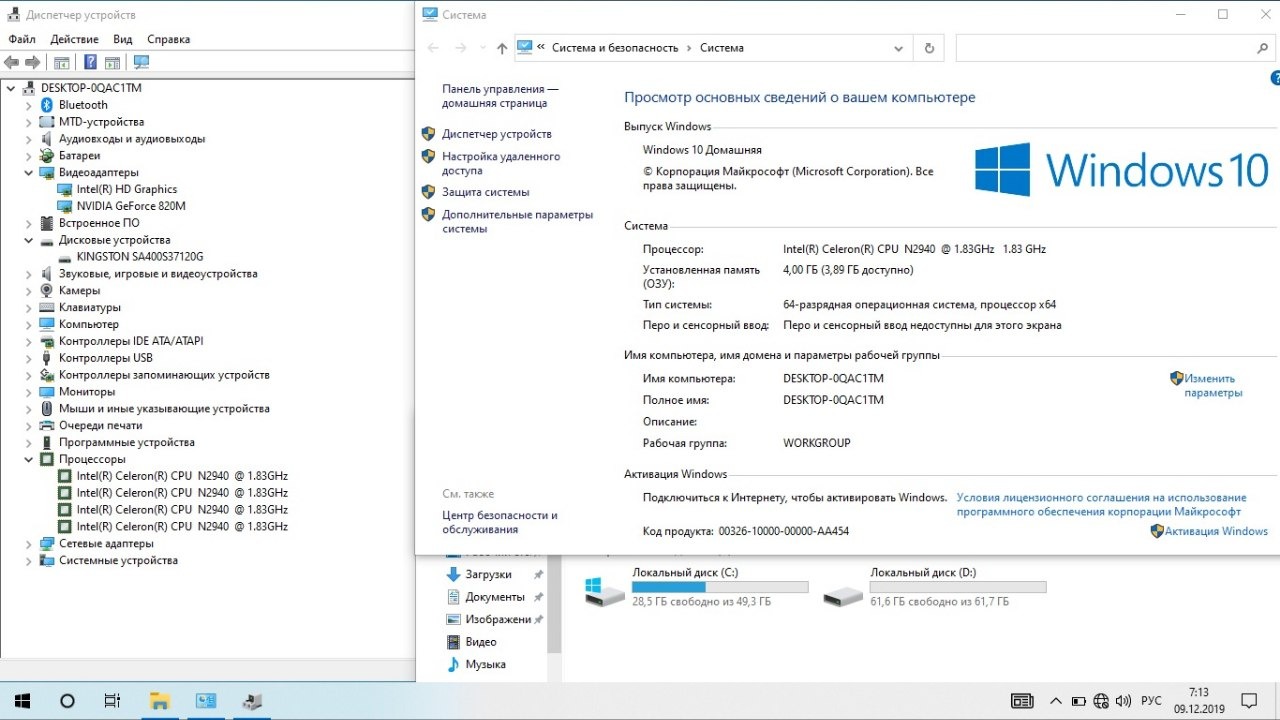The width and height of the screenshot is (1280, 720).
Task: Open Диспетчер устройств link in System sidebar
Action: click(497, 134)
